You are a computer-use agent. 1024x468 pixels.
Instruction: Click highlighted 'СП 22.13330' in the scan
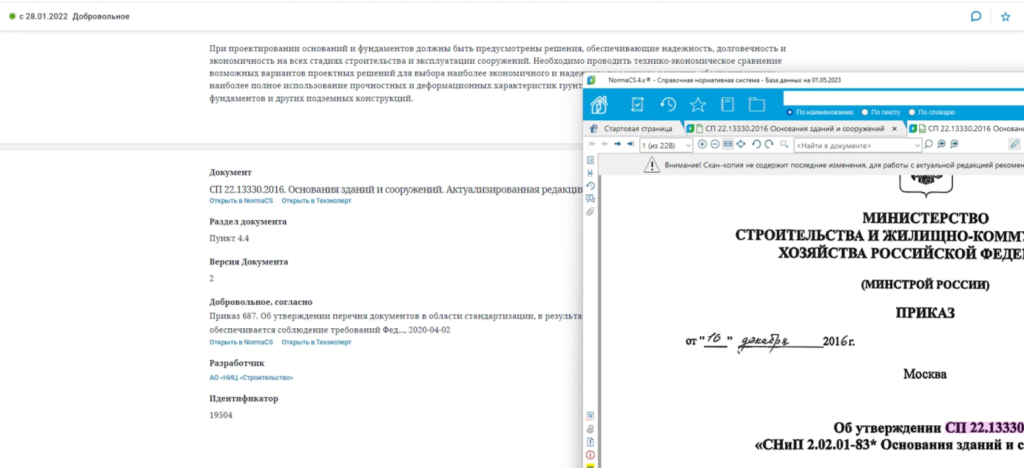point(984,428)
